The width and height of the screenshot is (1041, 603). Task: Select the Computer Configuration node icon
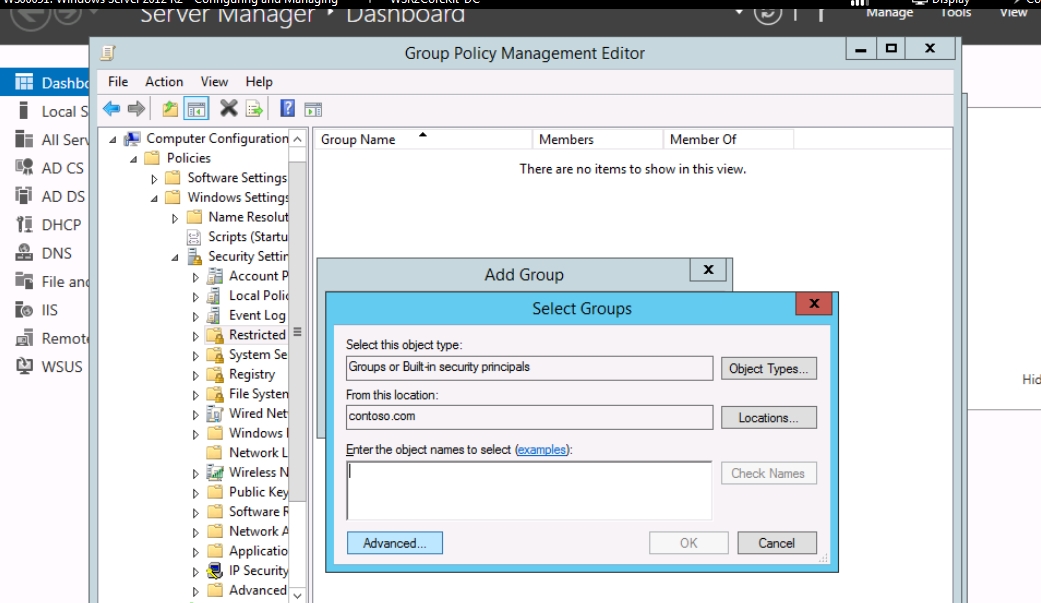(133, 138)
